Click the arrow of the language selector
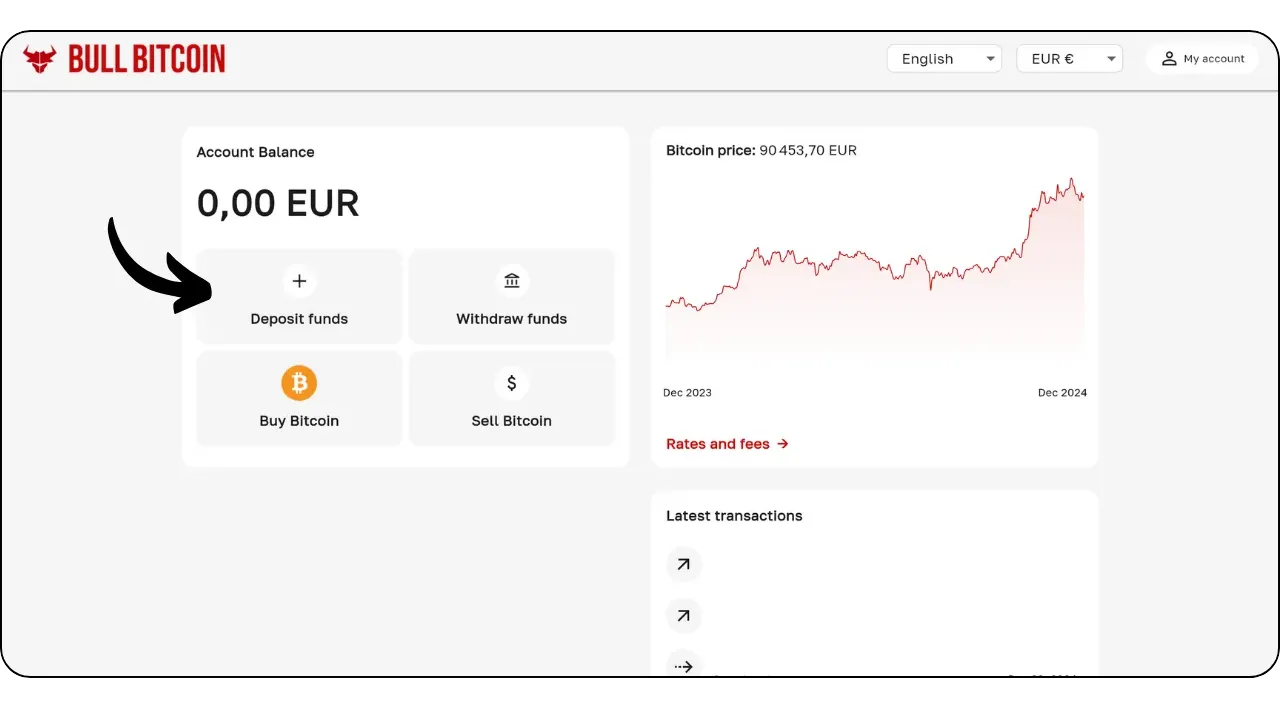This screenshot has height=708, width=1280. tap(990, 59)
